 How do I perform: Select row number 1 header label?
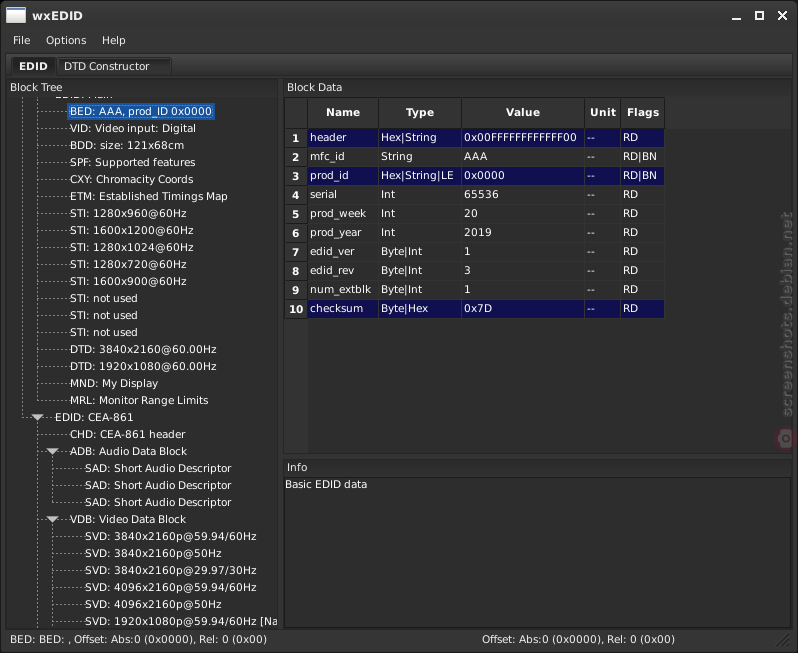(x=296, y=138)
